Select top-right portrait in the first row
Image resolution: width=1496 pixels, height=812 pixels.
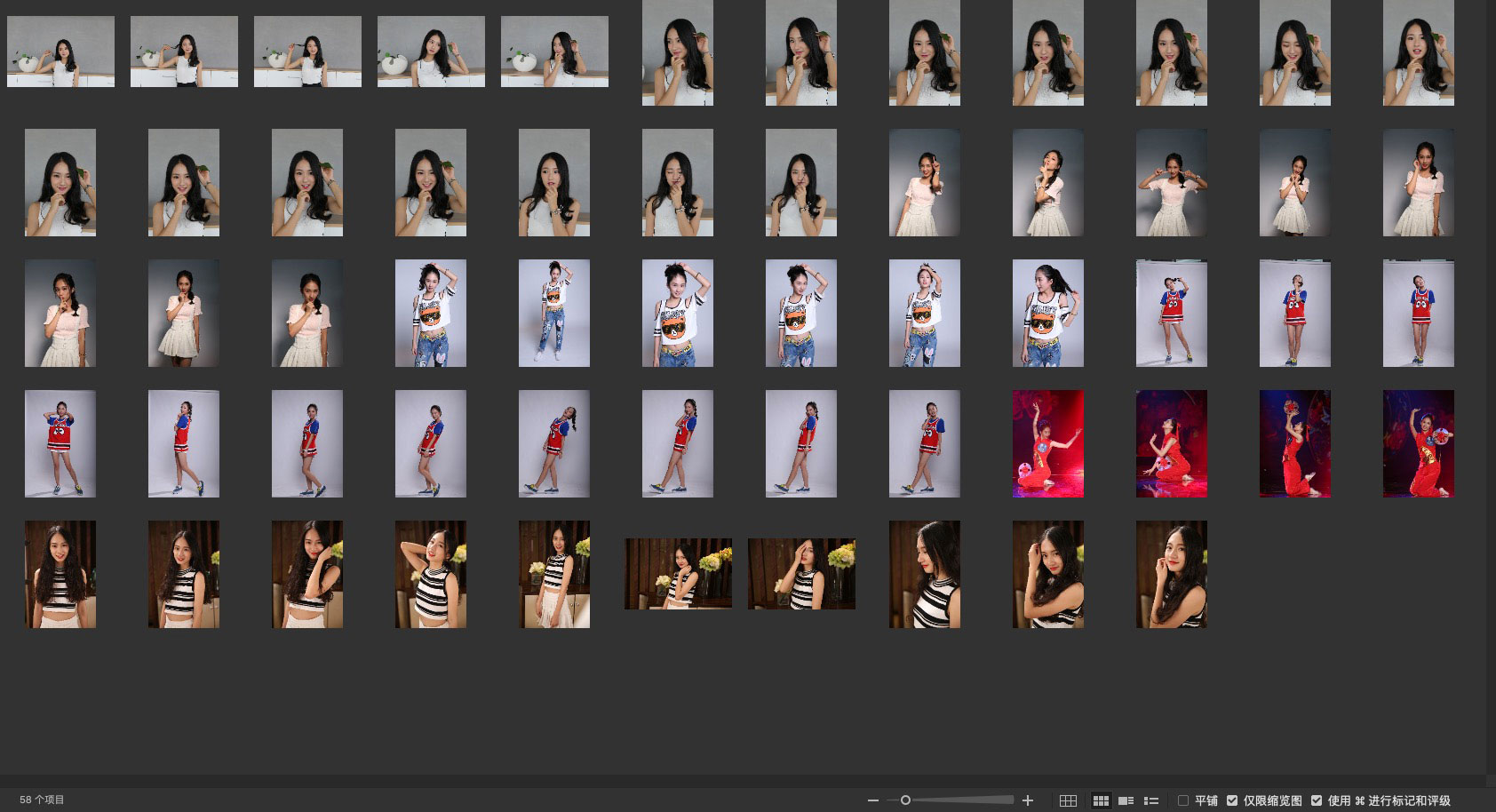tap(1418, 53)
